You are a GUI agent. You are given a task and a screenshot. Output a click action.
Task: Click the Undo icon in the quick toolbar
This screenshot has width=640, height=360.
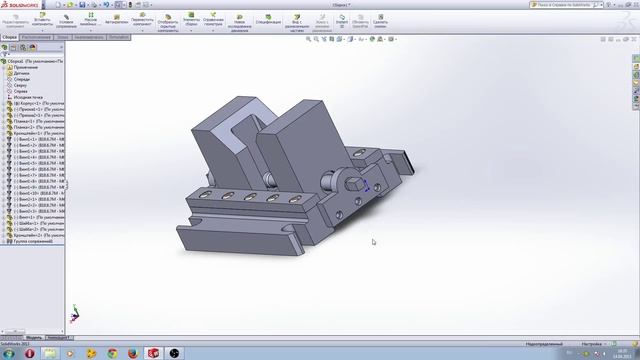click(106, 5)
